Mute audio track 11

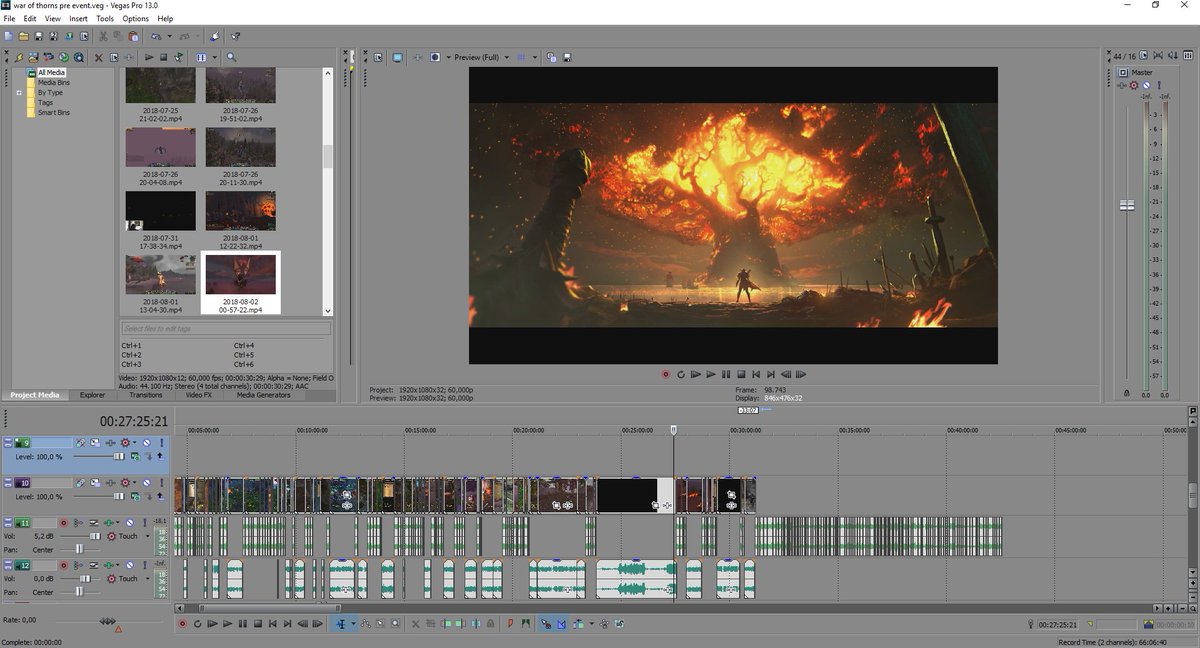[x=129, y=523]
